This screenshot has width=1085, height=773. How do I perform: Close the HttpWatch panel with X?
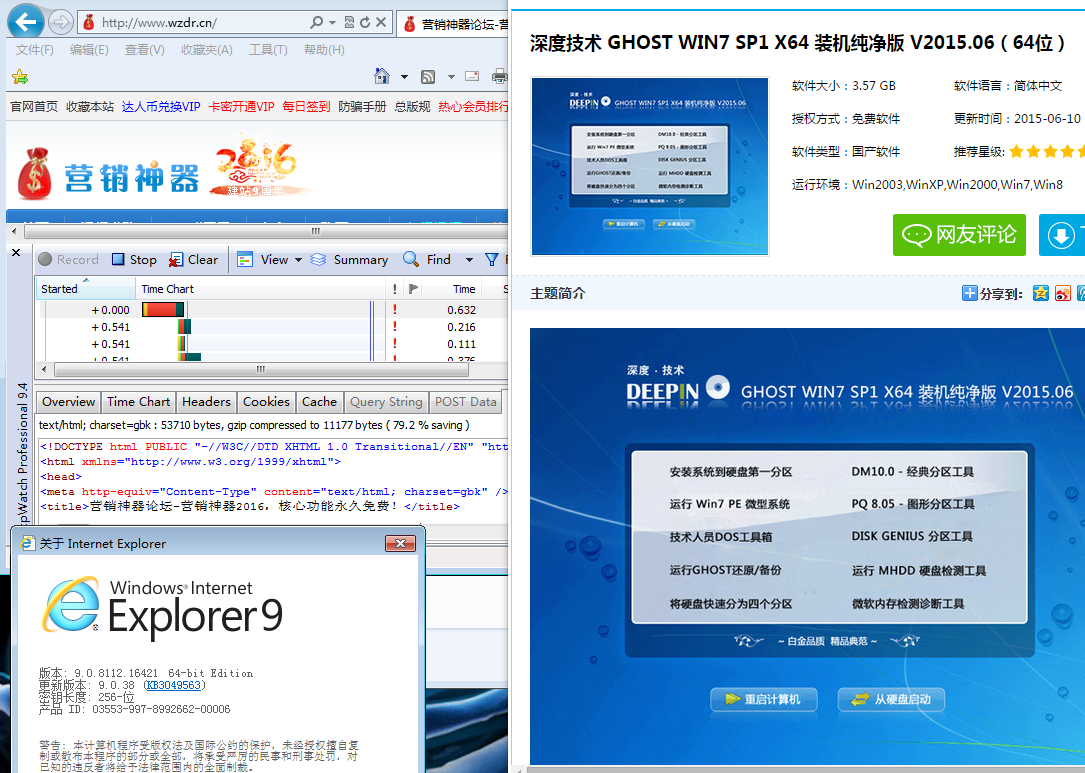(16, 253)
